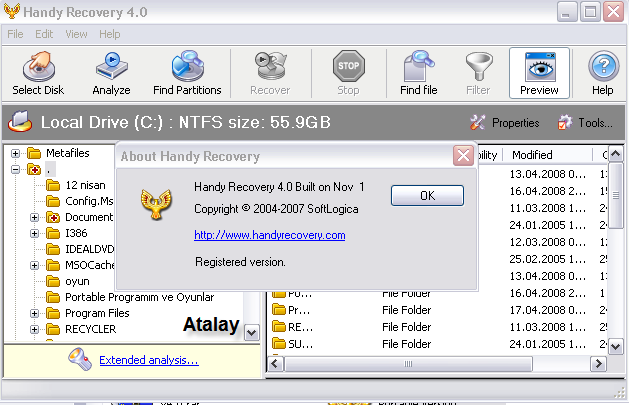Expand the I386 folder node
Image resolution: width=629 pixels, height=405 pixels.
34,233
